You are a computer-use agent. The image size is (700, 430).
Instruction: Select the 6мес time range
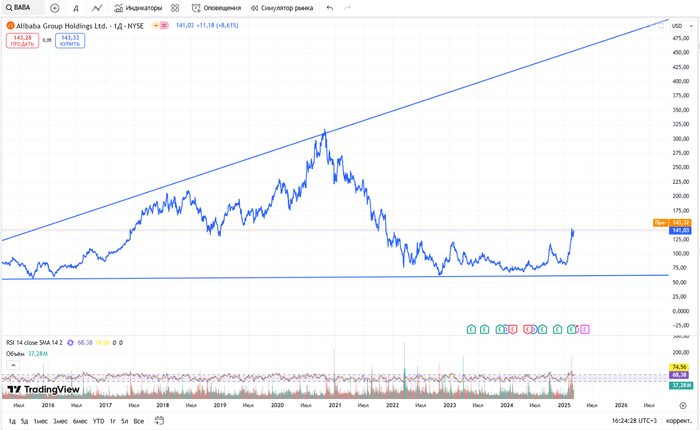coord(80,421)
